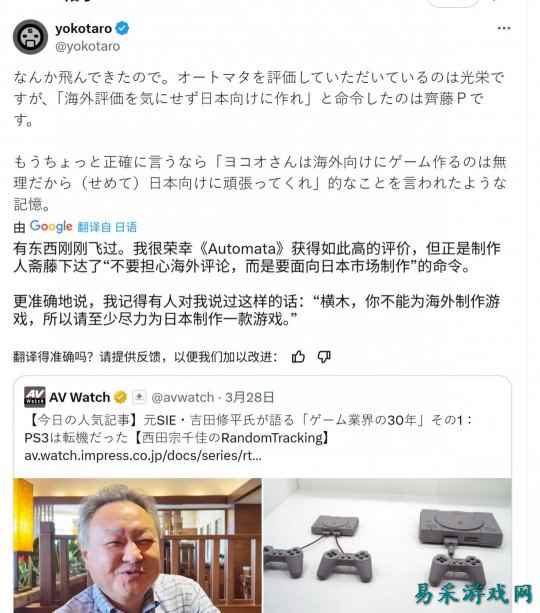Image resolution: width=540 pixels, height=613 pixels.
Task: Click the original Japanese tweet text
Action: 260,141
